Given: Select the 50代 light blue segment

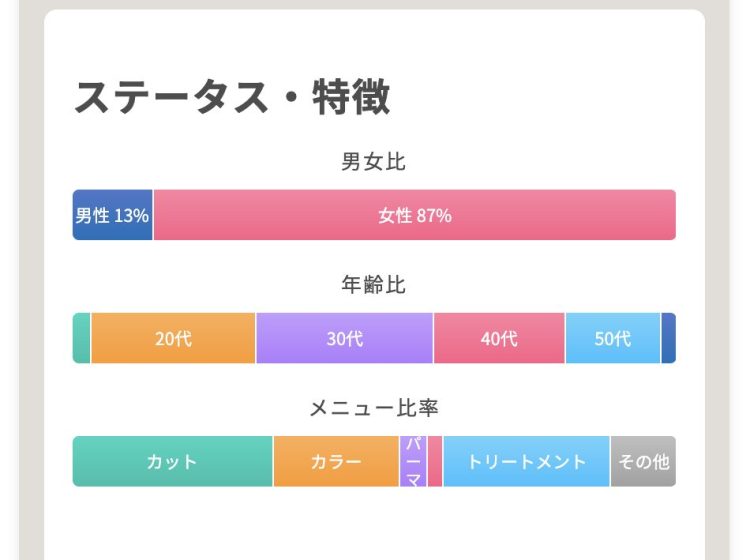Looking at the screenshot, I should pyautogui.click(x=613, y=338).
